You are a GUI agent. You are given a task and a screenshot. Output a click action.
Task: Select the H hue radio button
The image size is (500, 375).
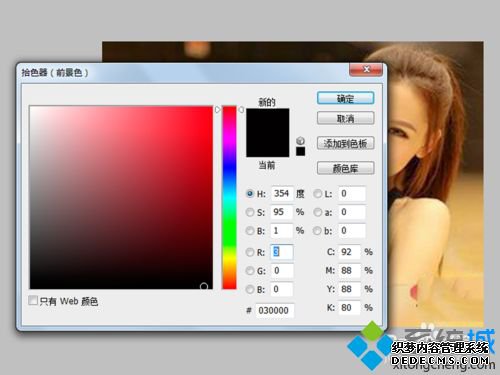(250, 193)
